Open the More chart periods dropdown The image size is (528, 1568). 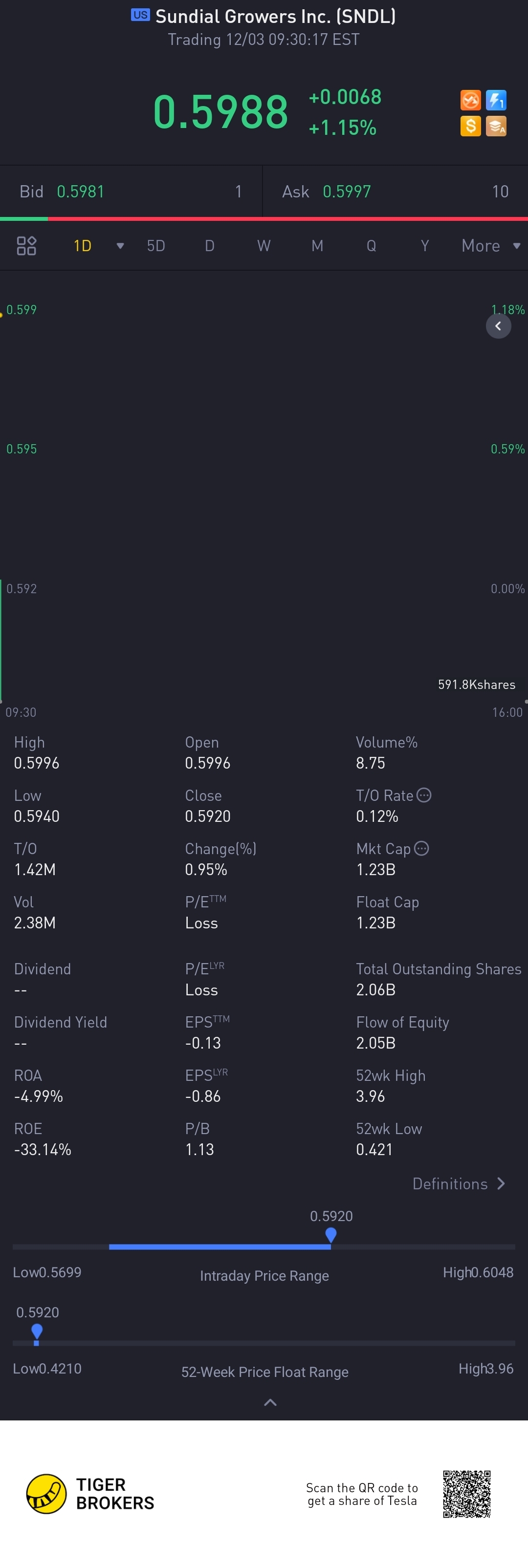491,246
